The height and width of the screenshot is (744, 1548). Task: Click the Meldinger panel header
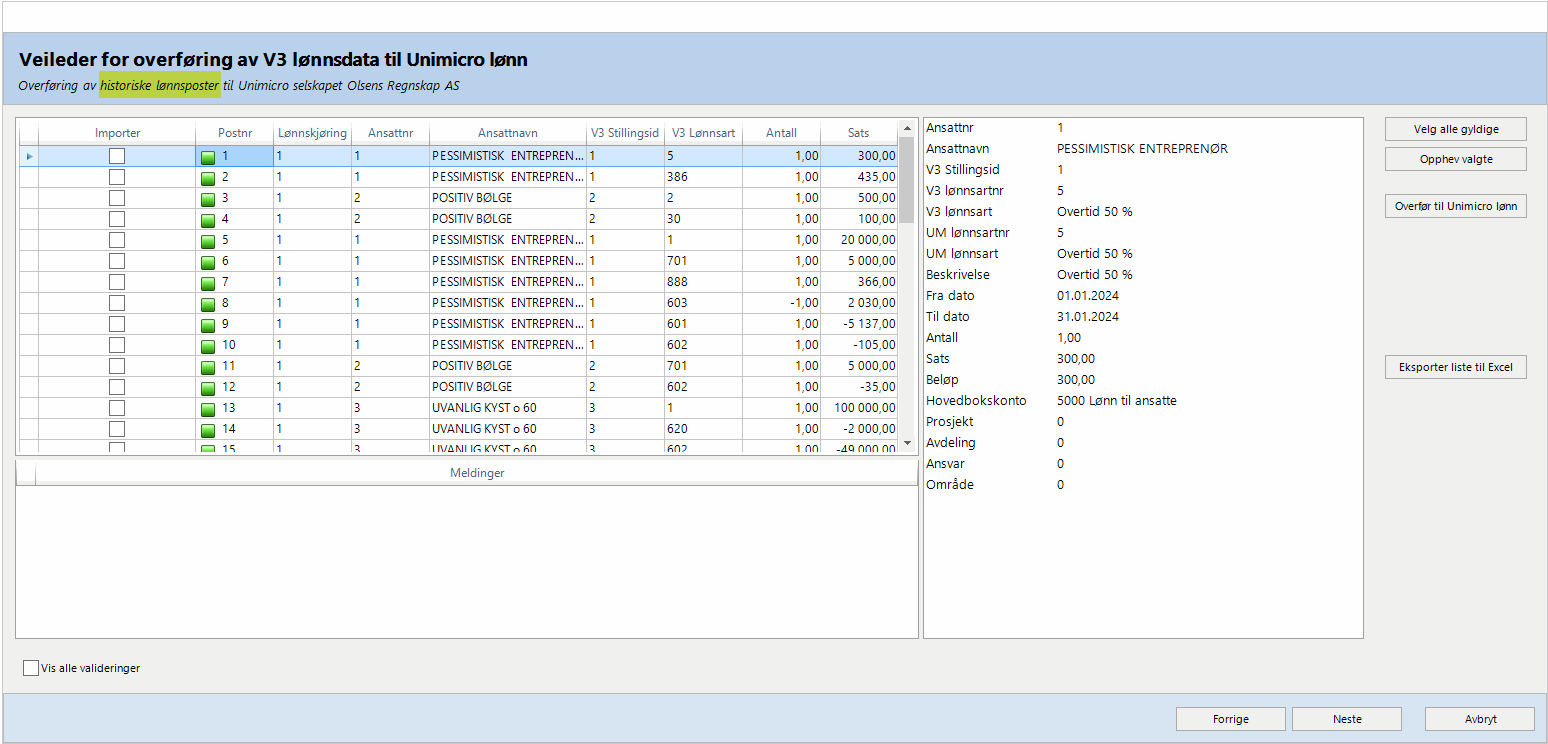coord(476,473)
